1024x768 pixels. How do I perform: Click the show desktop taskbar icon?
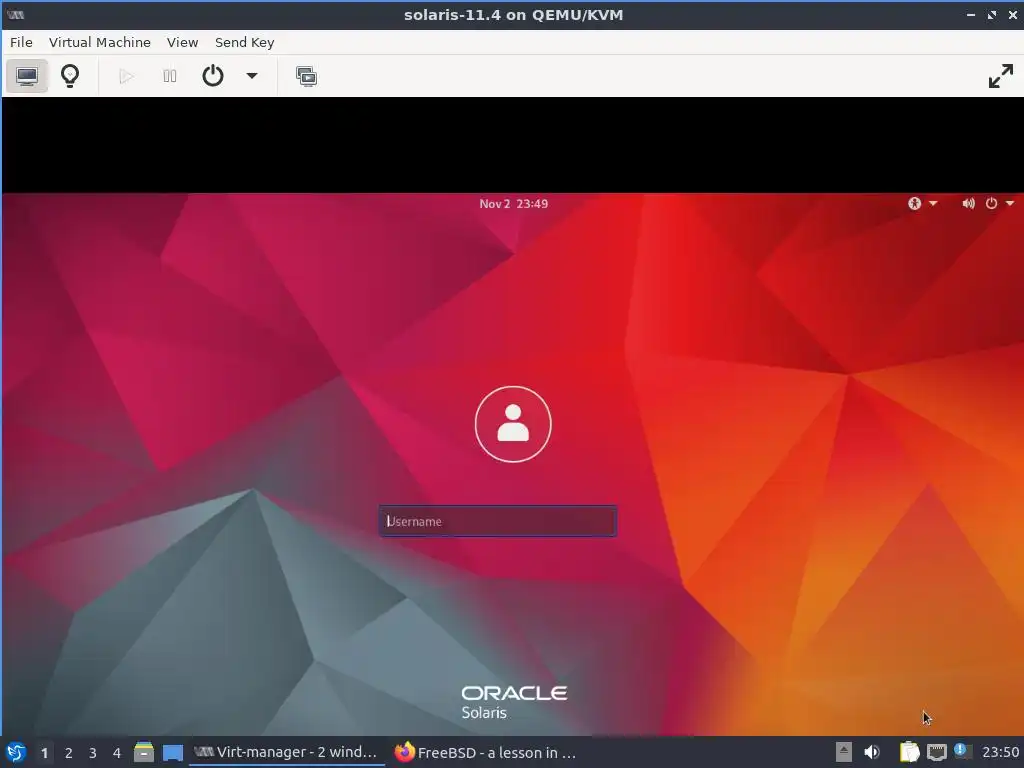click(x=172, y=753)
